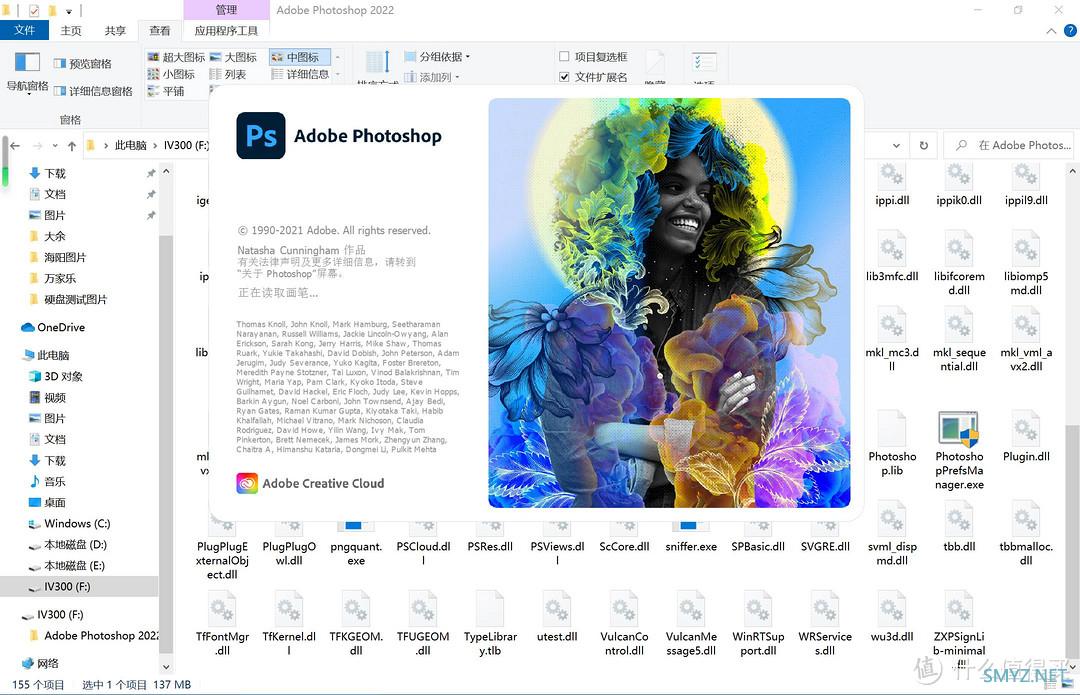Image resolution: width=1080 pixels, height=695 pixels.
Task: Select the WinRTSupport.dll file icon
Action: click(x=758, y=609)
